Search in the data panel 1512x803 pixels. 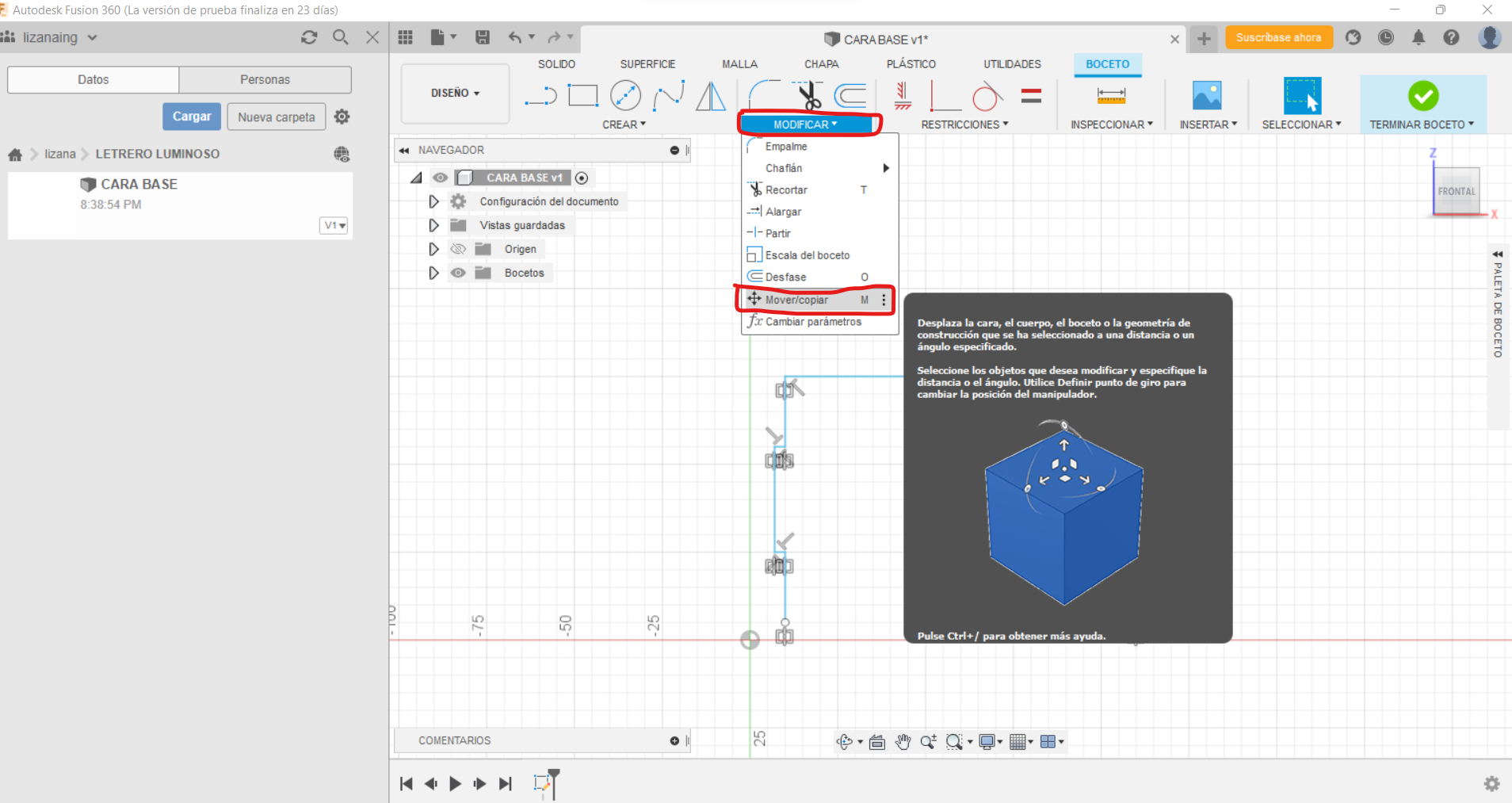tap(341, 37)
